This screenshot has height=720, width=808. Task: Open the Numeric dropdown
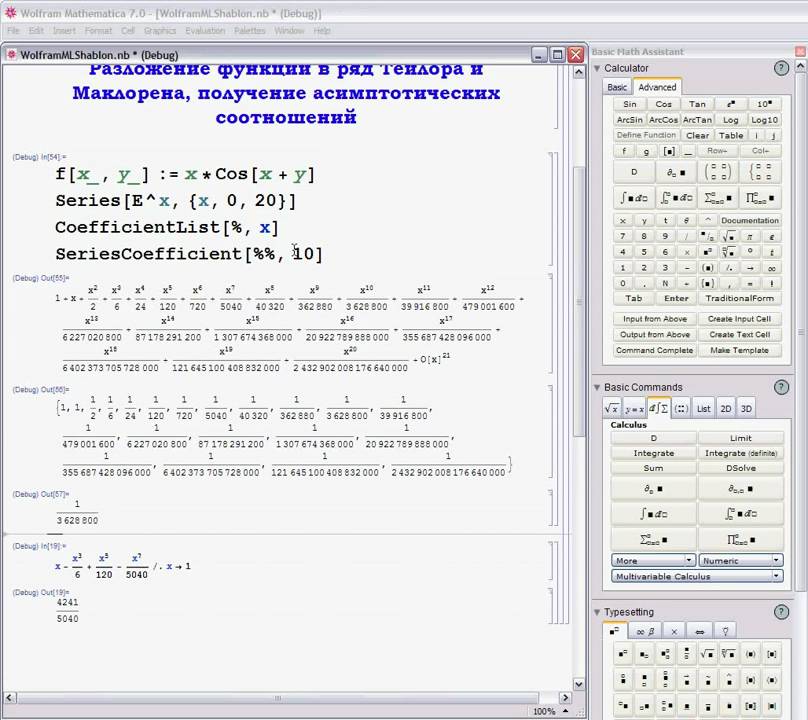click(x=740, y=560)
